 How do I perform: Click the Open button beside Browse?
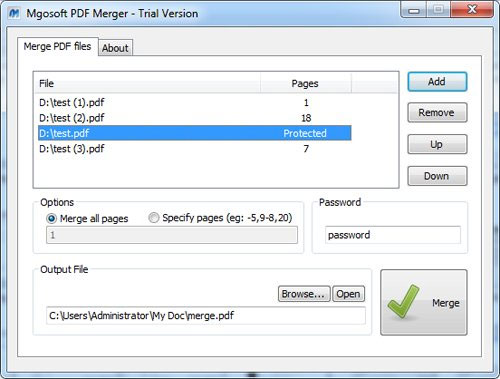349,294
